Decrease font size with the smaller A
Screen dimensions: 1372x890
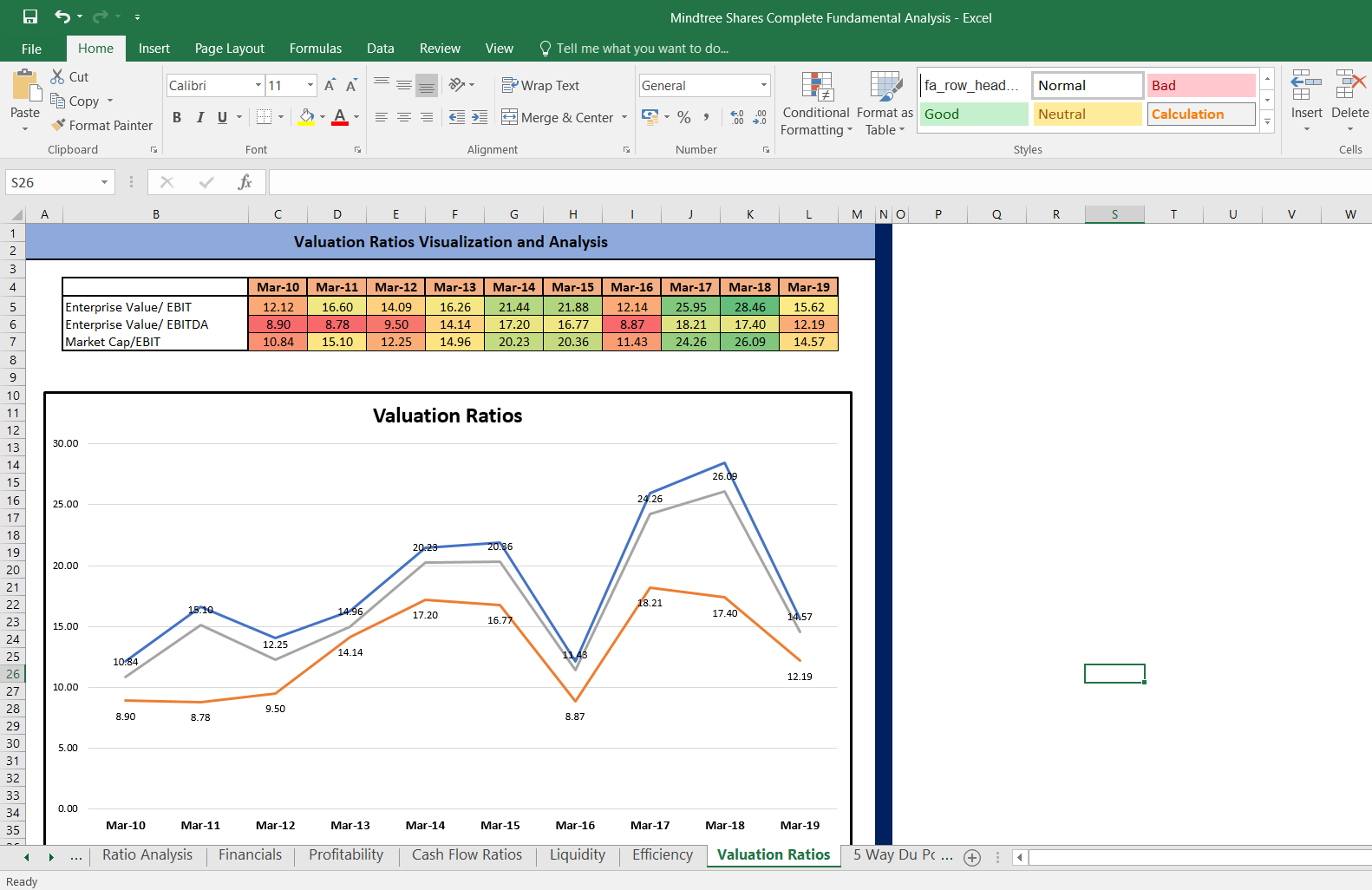coord(351,85)
